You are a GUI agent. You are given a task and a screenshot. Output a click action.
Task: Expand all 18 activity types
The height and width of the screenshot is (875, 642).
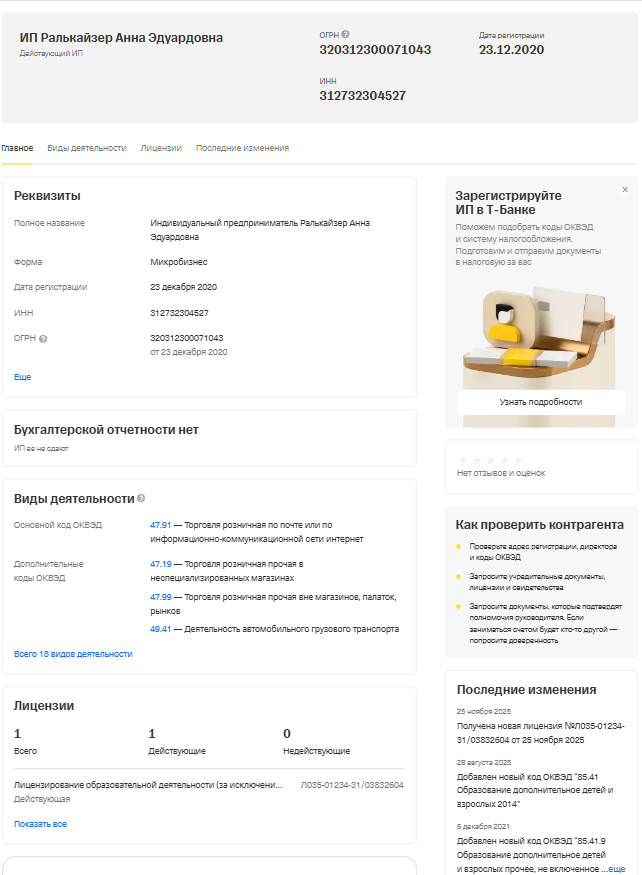[x=73, y=654]
